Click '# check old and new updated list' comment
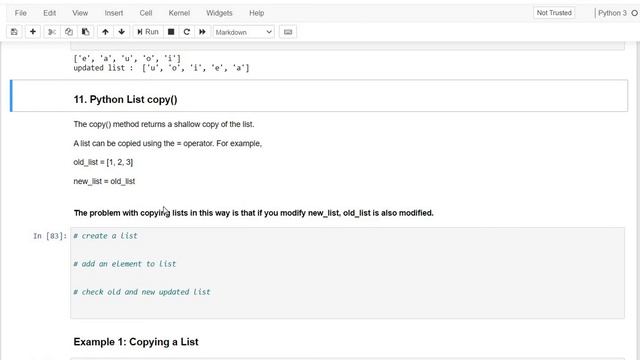 pyautogui.click(x=142, y=292)
